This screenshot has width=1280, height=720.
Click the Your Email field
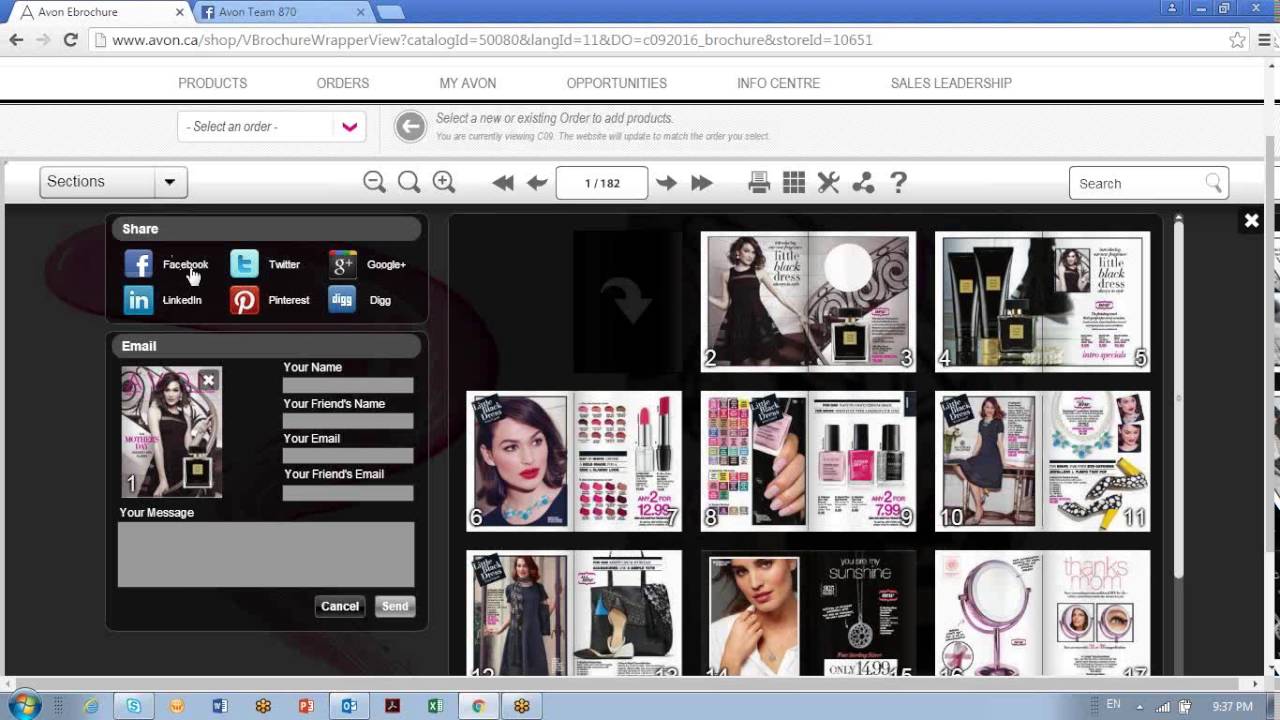[348, 456]
